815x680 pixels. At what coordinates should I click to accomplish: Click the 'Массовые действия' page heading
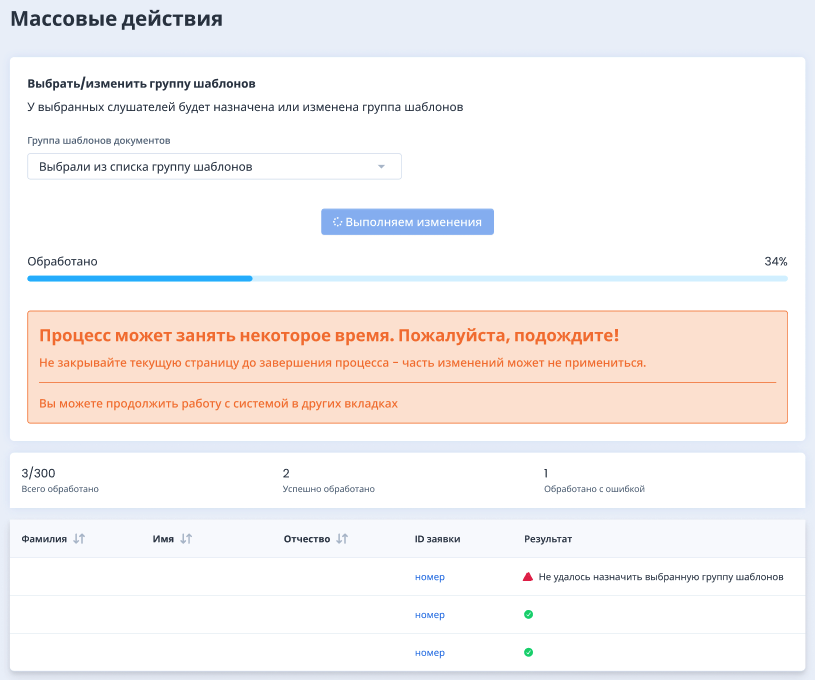point(116,19)
